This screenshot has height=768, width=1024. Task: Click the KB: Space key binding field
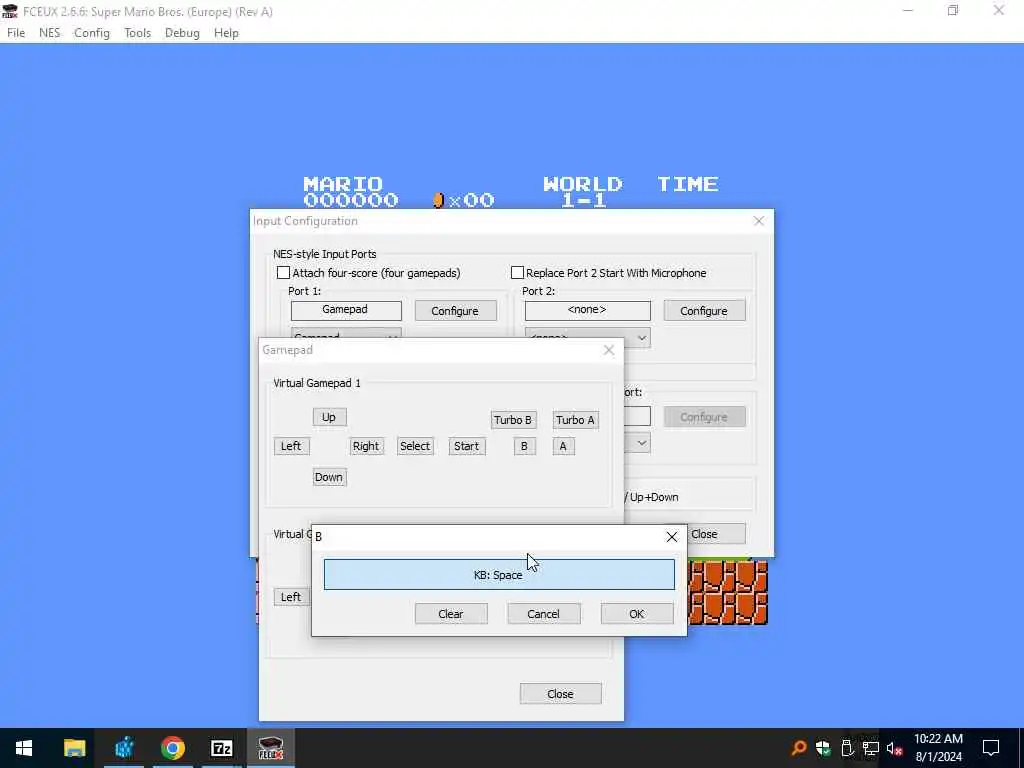point(499,575)
